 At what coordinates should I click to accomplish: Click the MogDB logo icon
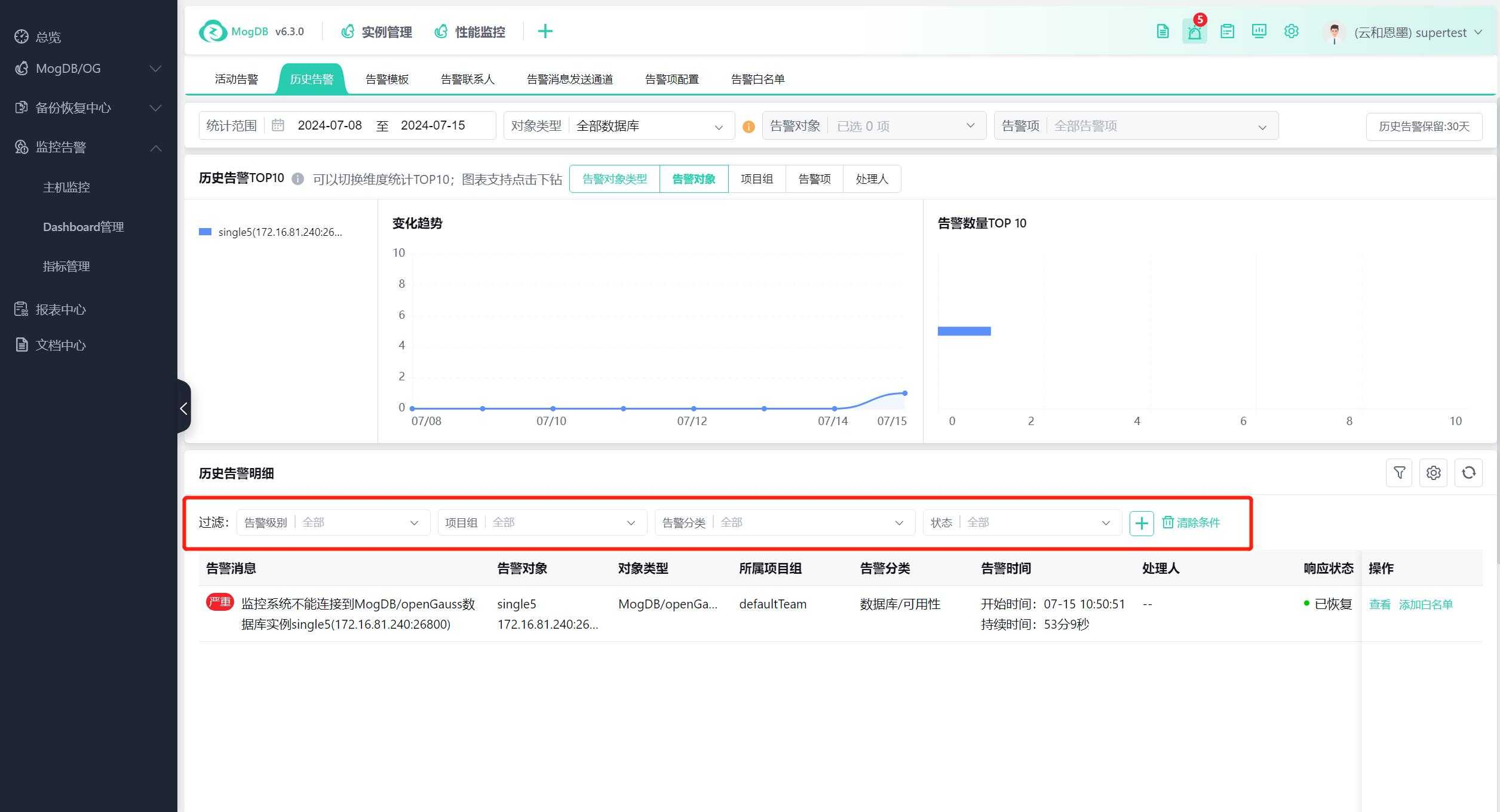click(213, 31)
